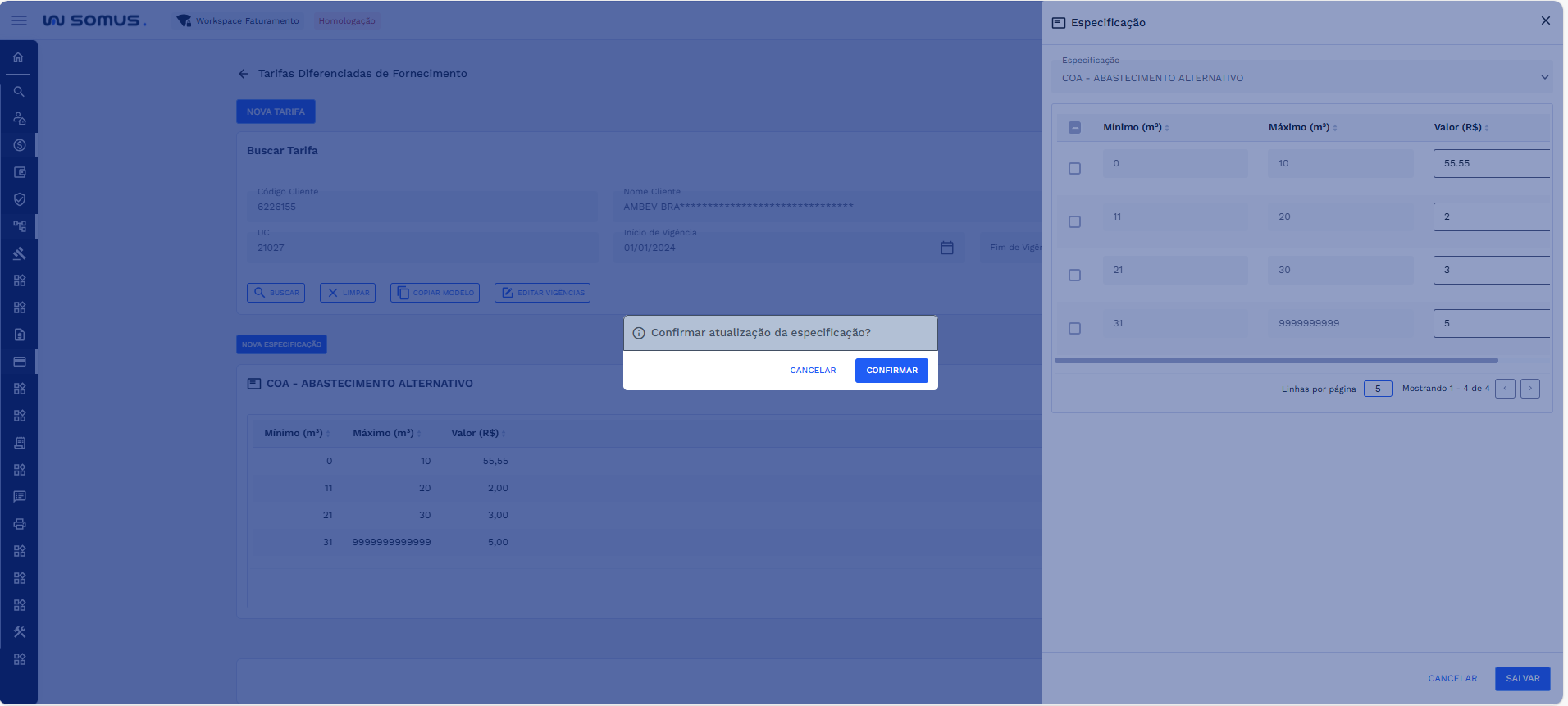Click the home icon in the sidebar
This screenshot has width=1568, height=706.
point(19,57)
